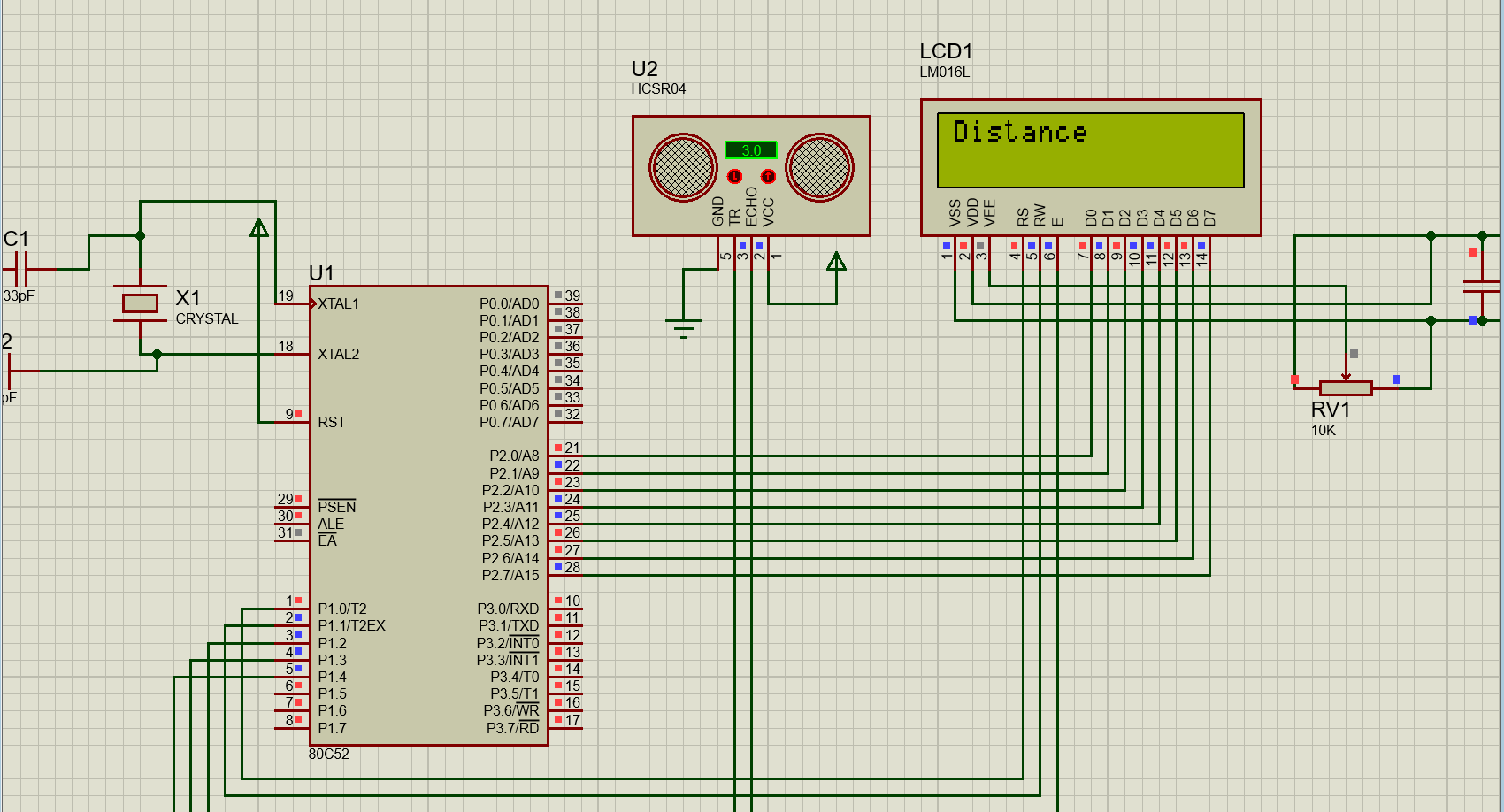Click pin number 17 beside P3.7/RD
This screenshot has width=1504, height=812.
point(572,721)
